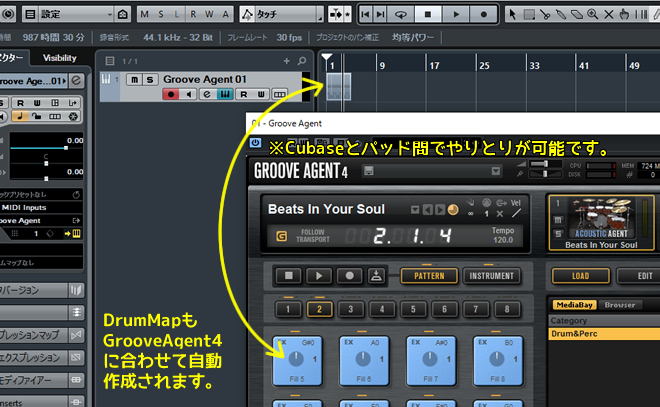Edit the Tempo 120.0 value

tap(503, 240)
